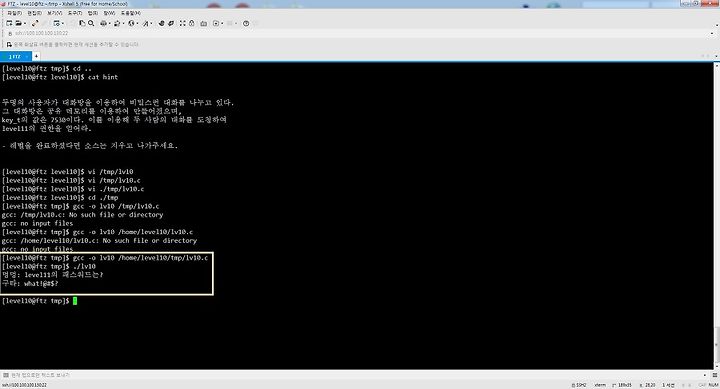
Task: Click the Disconnect plug icon
Action: (35, 23)
